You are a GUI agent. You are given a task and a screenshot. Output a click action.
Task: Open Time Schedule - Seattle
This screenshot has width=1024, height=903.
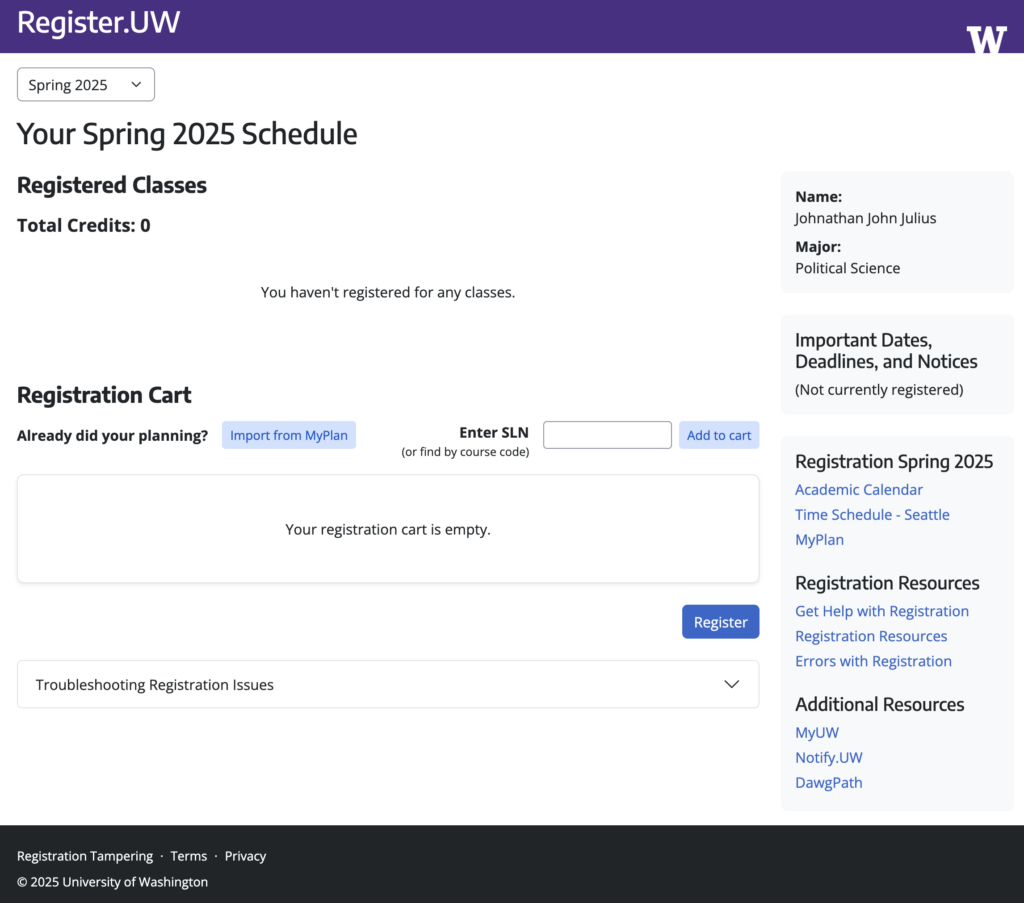[872, 514]
